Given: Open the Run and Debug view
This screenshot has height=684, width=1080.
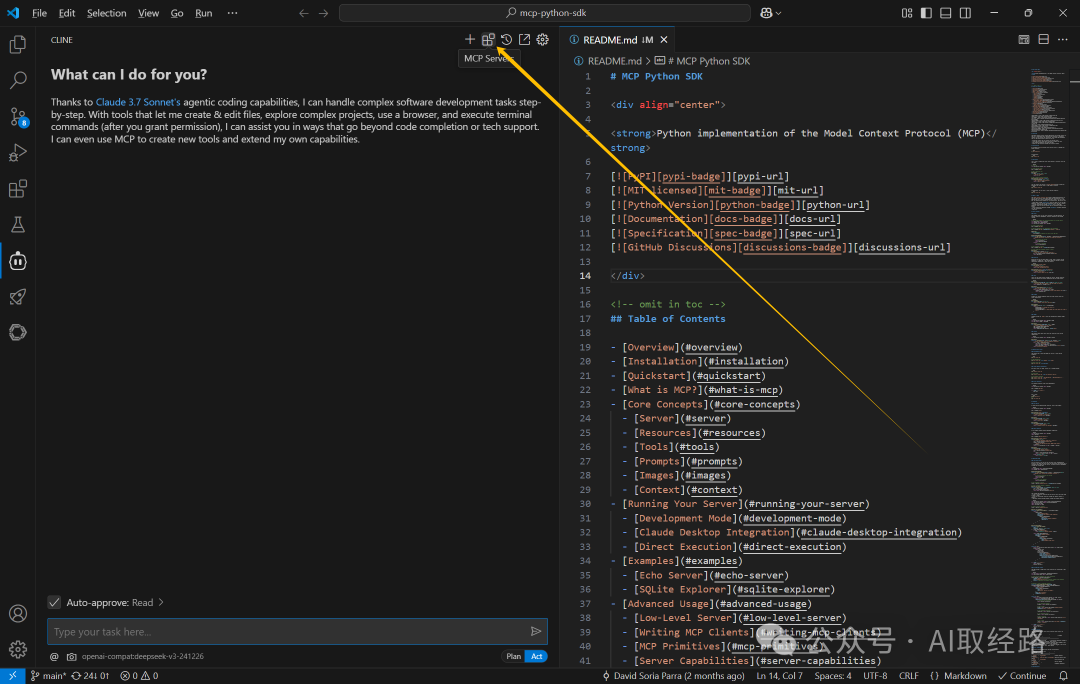Looking at the screenshot, I should [x=18, y=153].
